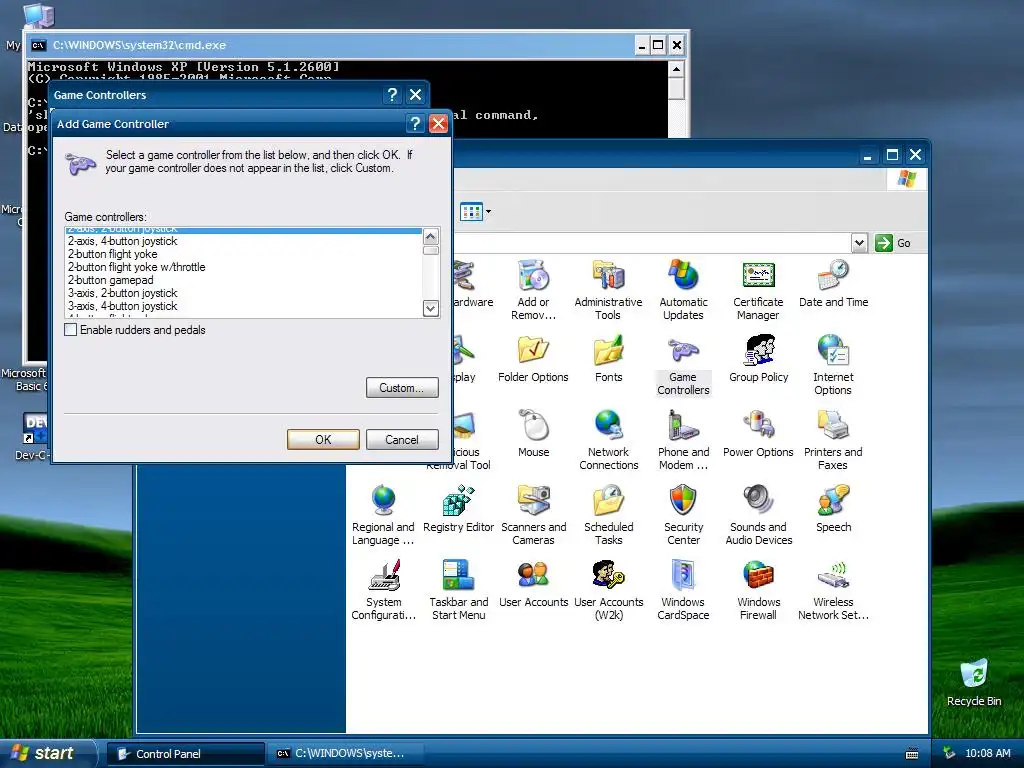Select 2-button flight yoke w/throttle entry
The height and width of the screenshot is (768, 1024).
[244, 267]
